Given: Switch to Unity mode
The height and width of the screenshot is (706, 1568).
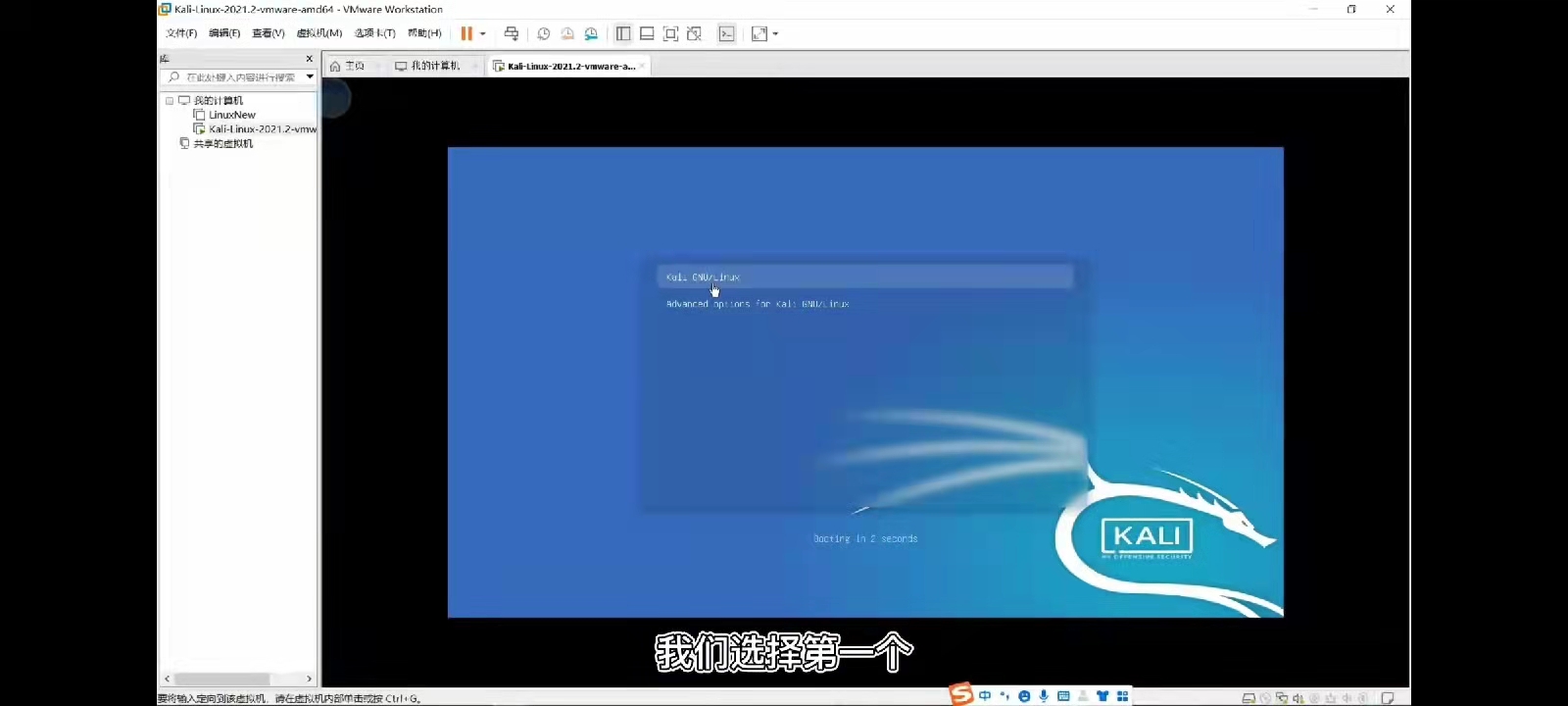Looking at the screenshot, I should 694,33.
